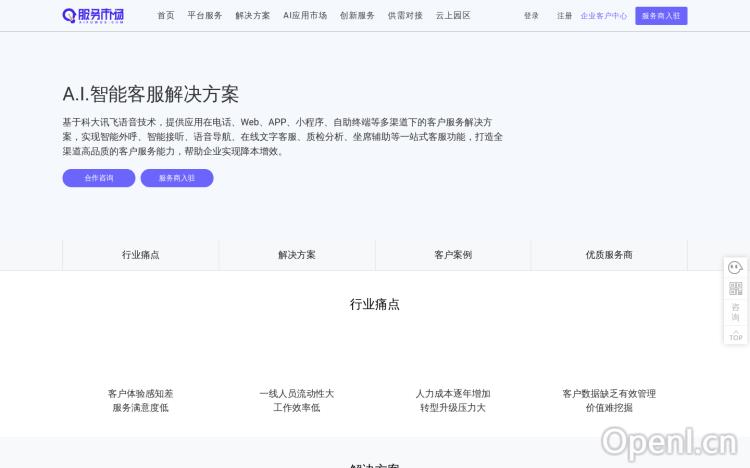Expand the 解决方案 navigation menu
The height and width of the screenshot is (468, 750).
coord(252,16)
